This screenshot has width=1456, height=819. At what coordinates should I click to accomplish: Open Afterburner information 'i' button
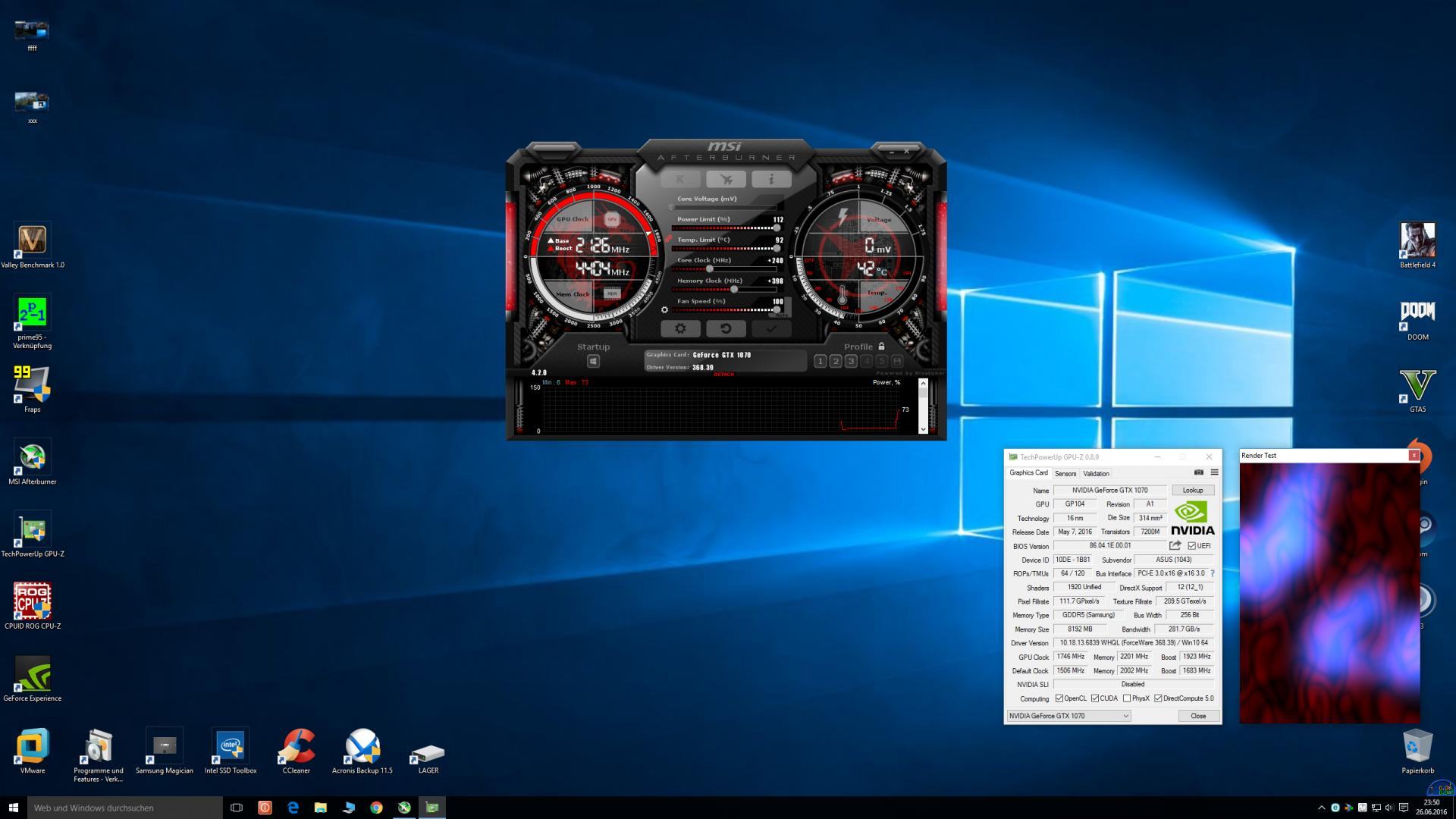pos(771,179)
